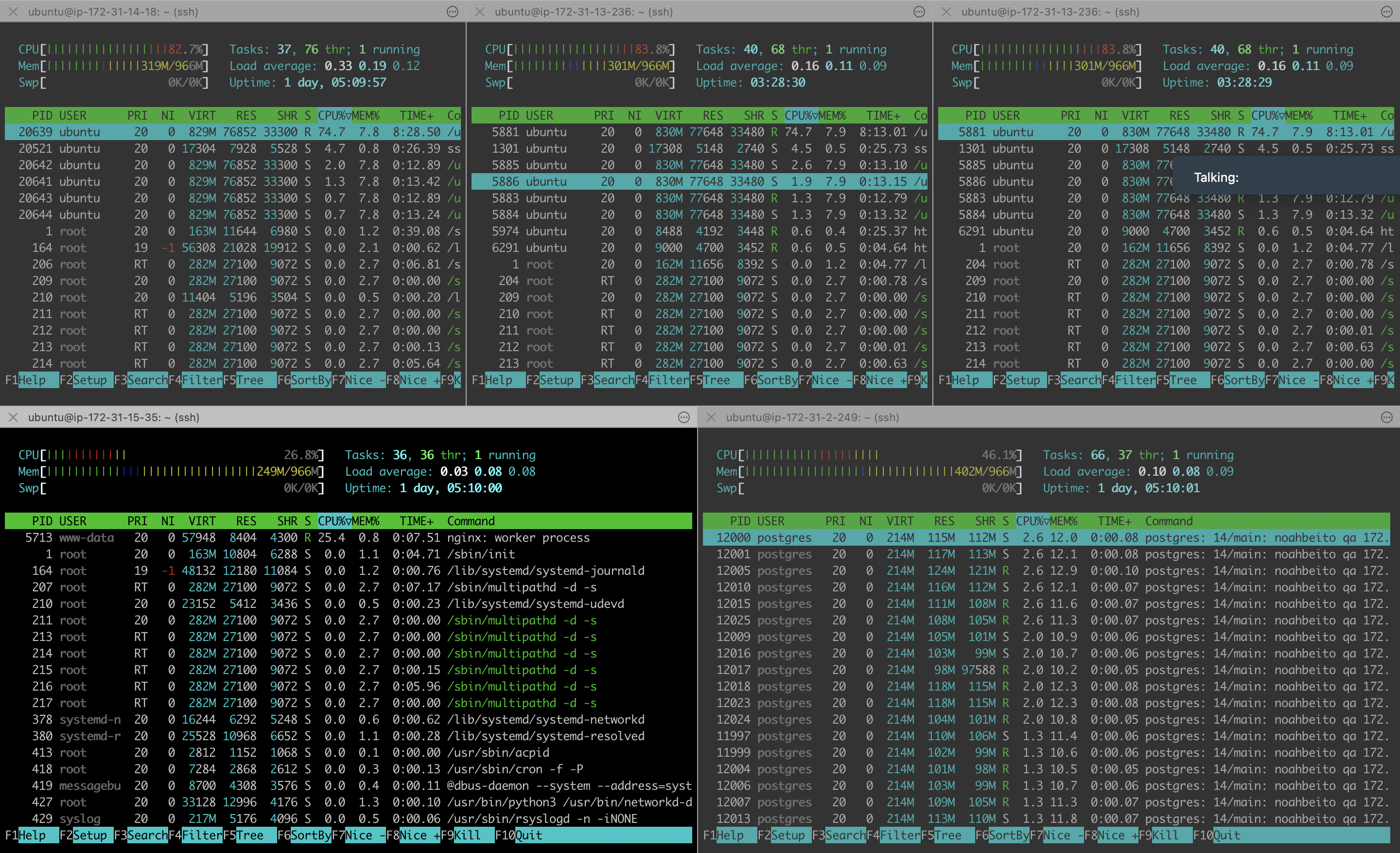Click MEM% column header in postgres pane
Image resolution: width=1400 pixels, height=853 pixels.
tap(1063, 521)
